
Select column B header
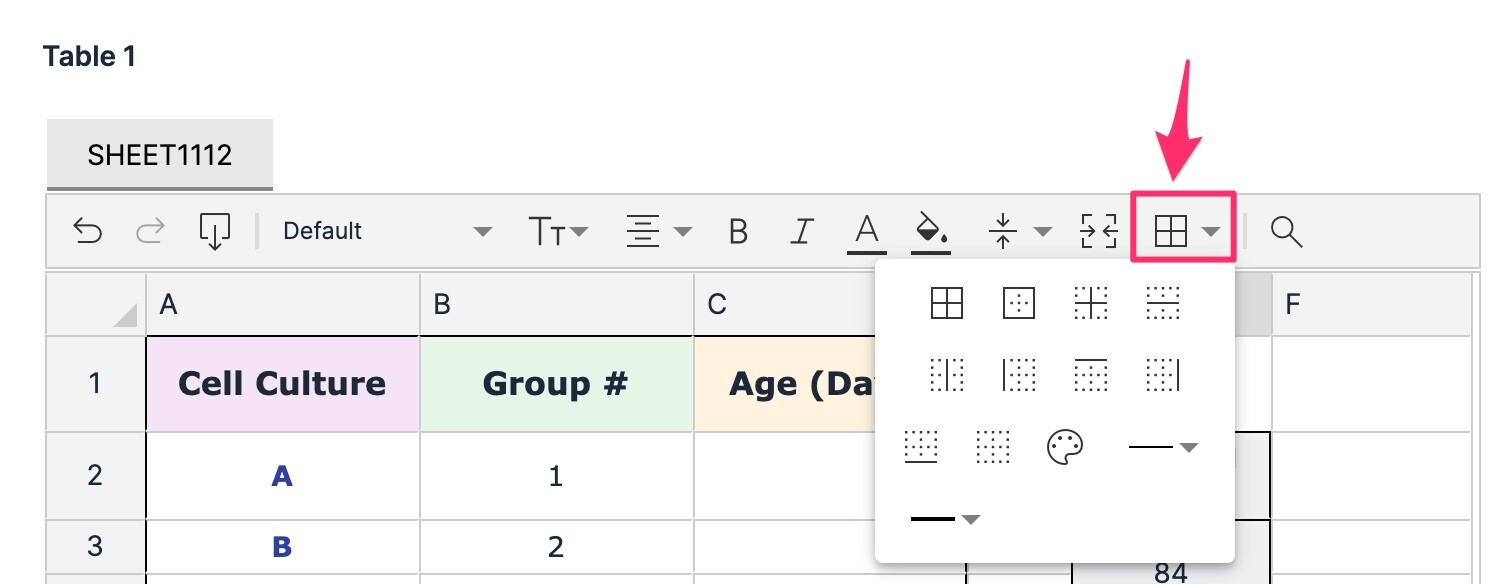point(556,305)
